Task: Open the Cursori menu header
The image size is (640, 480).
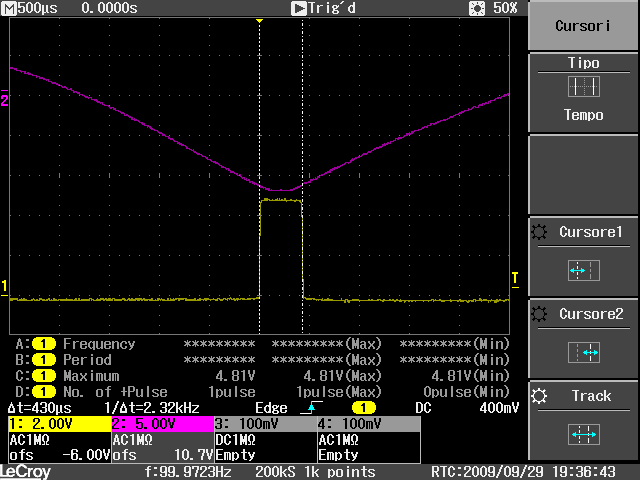Action: tap(583, 26)
